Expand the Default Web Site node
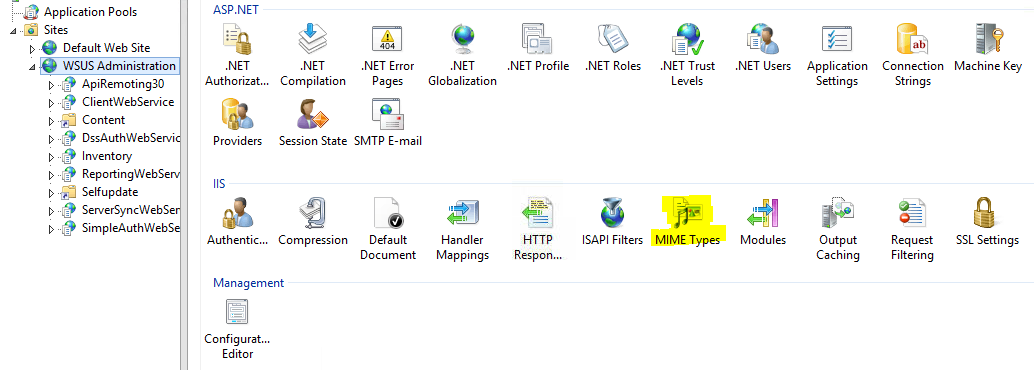The width and height of the screenshot is (1034, 370). pos(32,49)
